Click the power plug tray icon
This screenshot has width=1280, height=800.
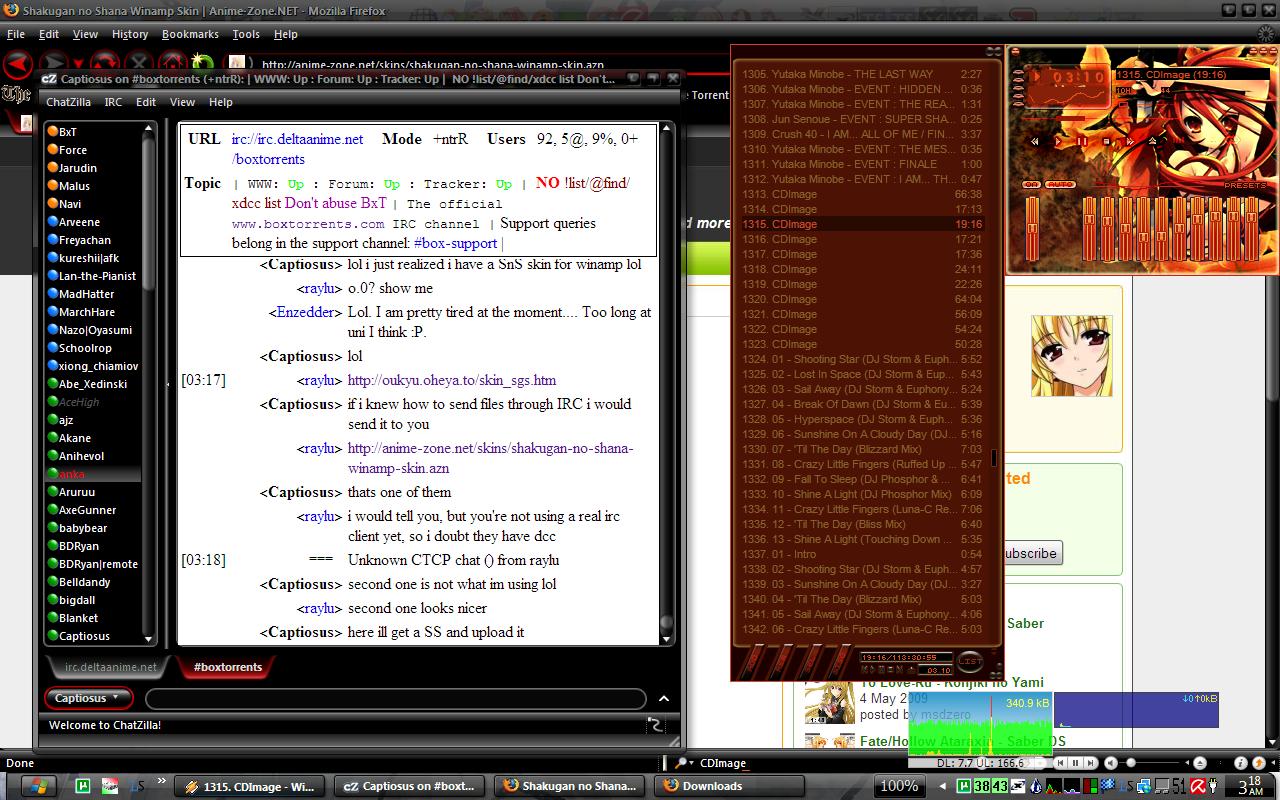pos(1213,786)
